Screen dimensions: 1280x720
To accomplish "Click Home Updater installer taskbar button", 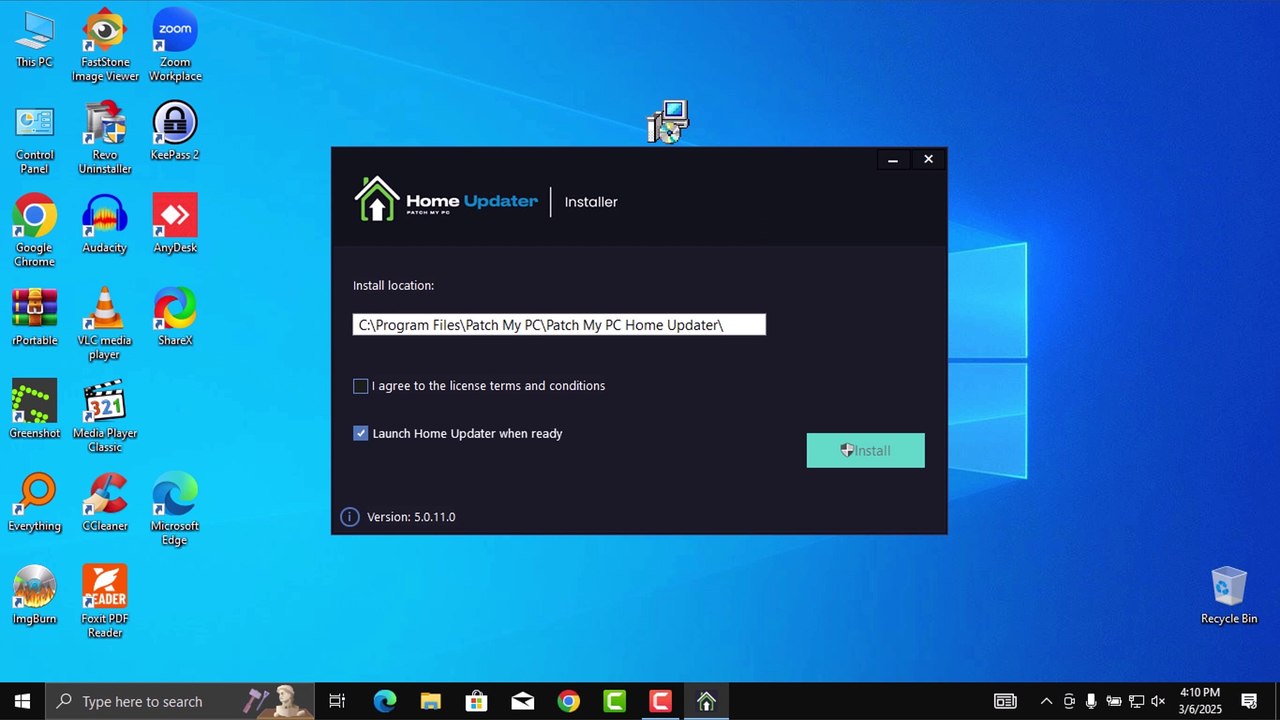I will [706, 701].
